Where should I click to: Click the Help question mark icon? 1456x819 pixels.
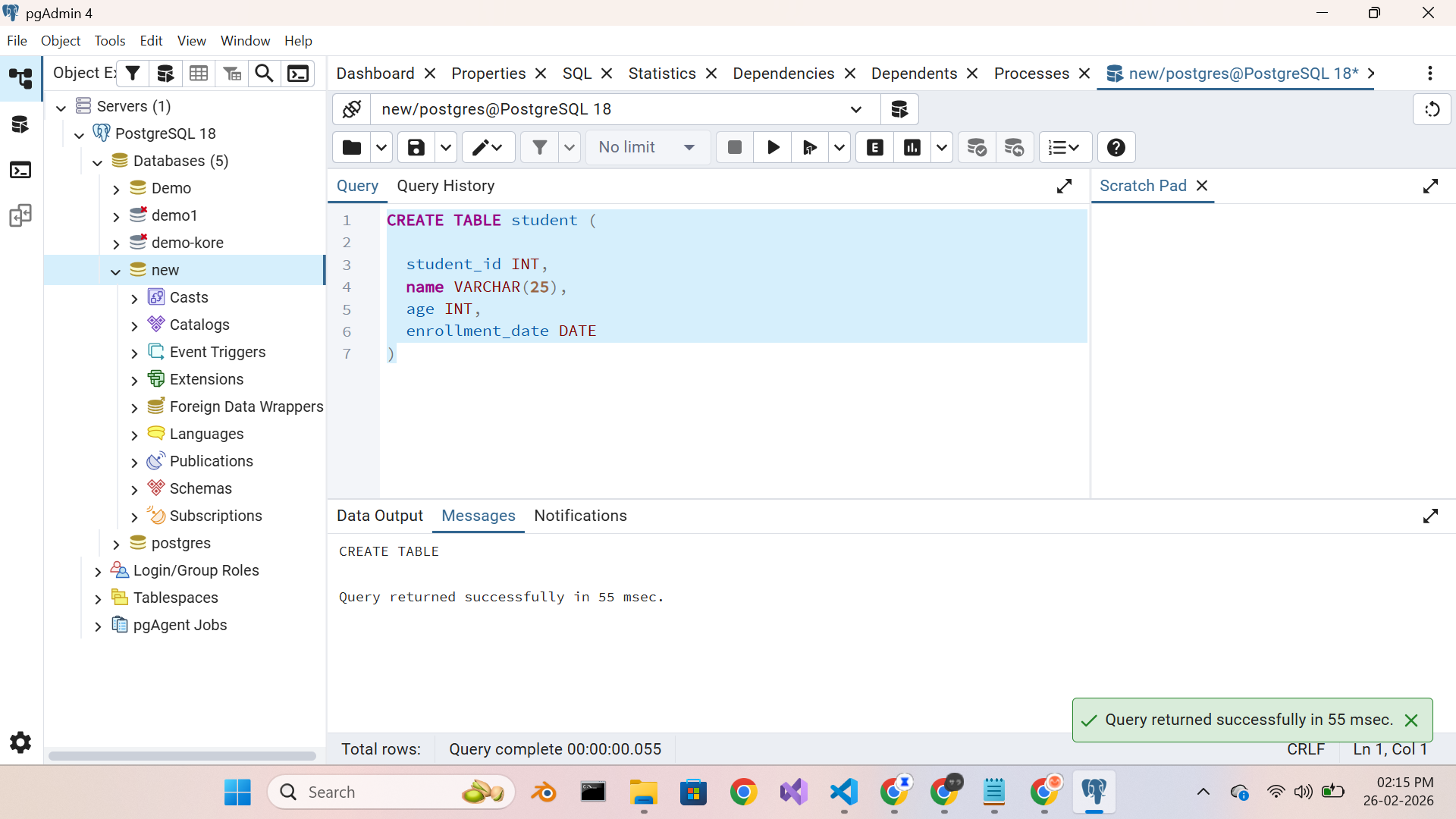point(1116,147)
